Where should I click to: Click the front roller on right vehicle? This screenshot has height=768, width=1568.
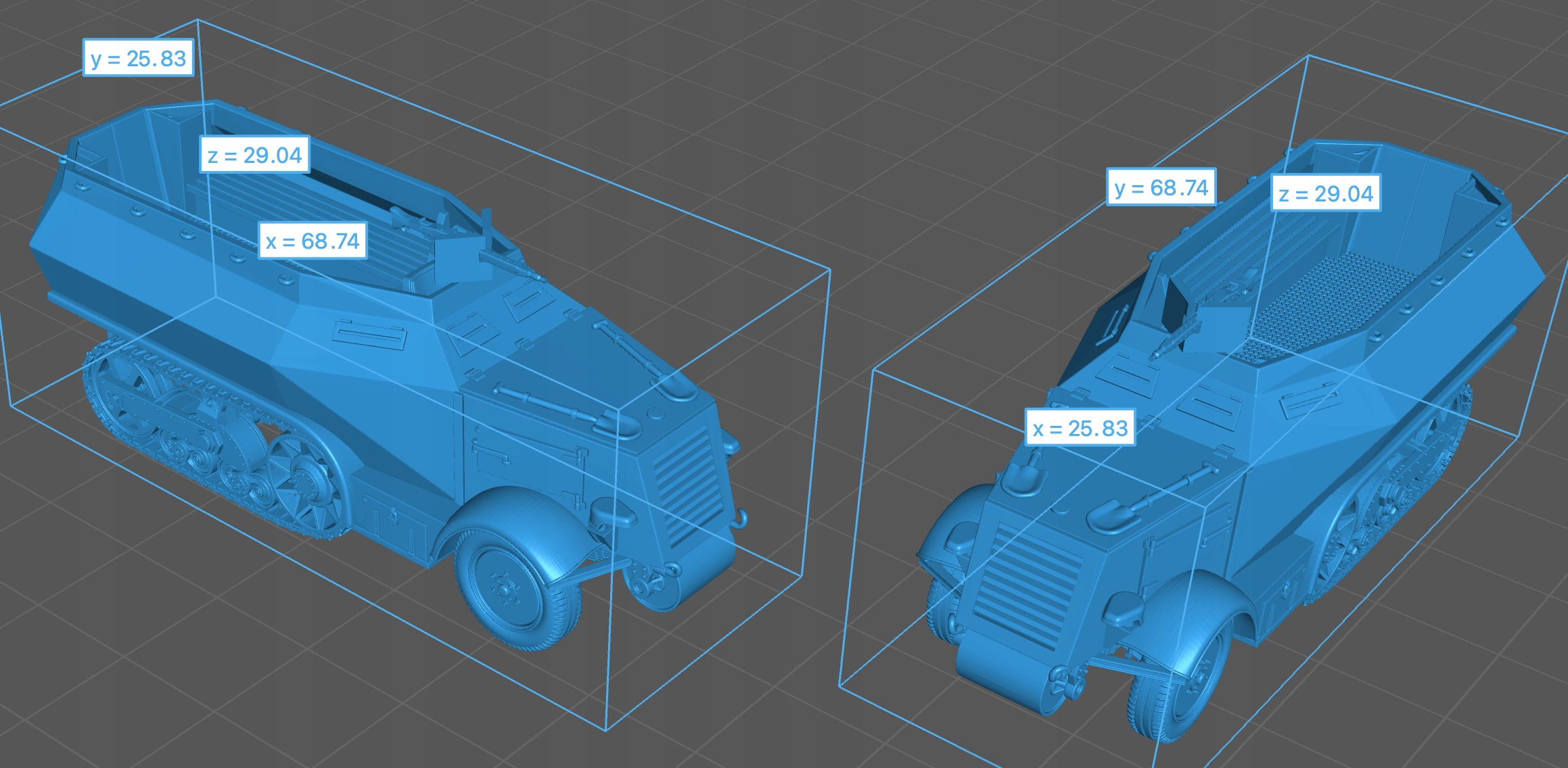1008,676
